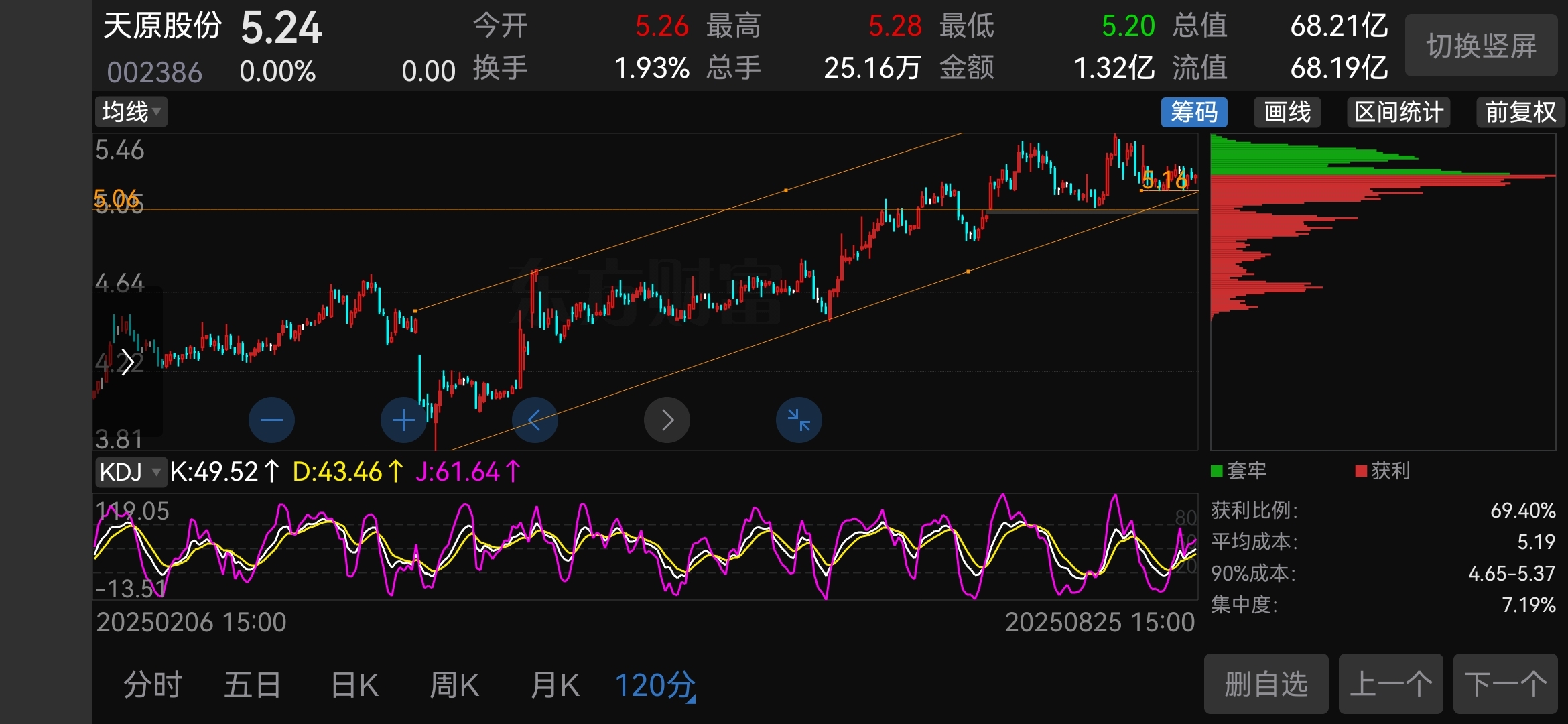Image resolution: width=1568 pixels, height=724 pixels.
Task: Click 删自选 to remove from watchlist
Action: pos(1266,684)
